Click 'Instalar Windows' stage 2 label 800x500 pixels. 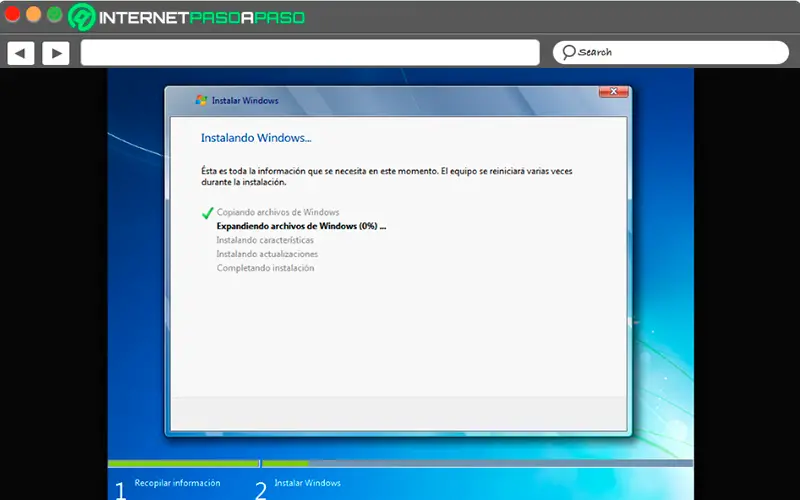coord(307,483)
